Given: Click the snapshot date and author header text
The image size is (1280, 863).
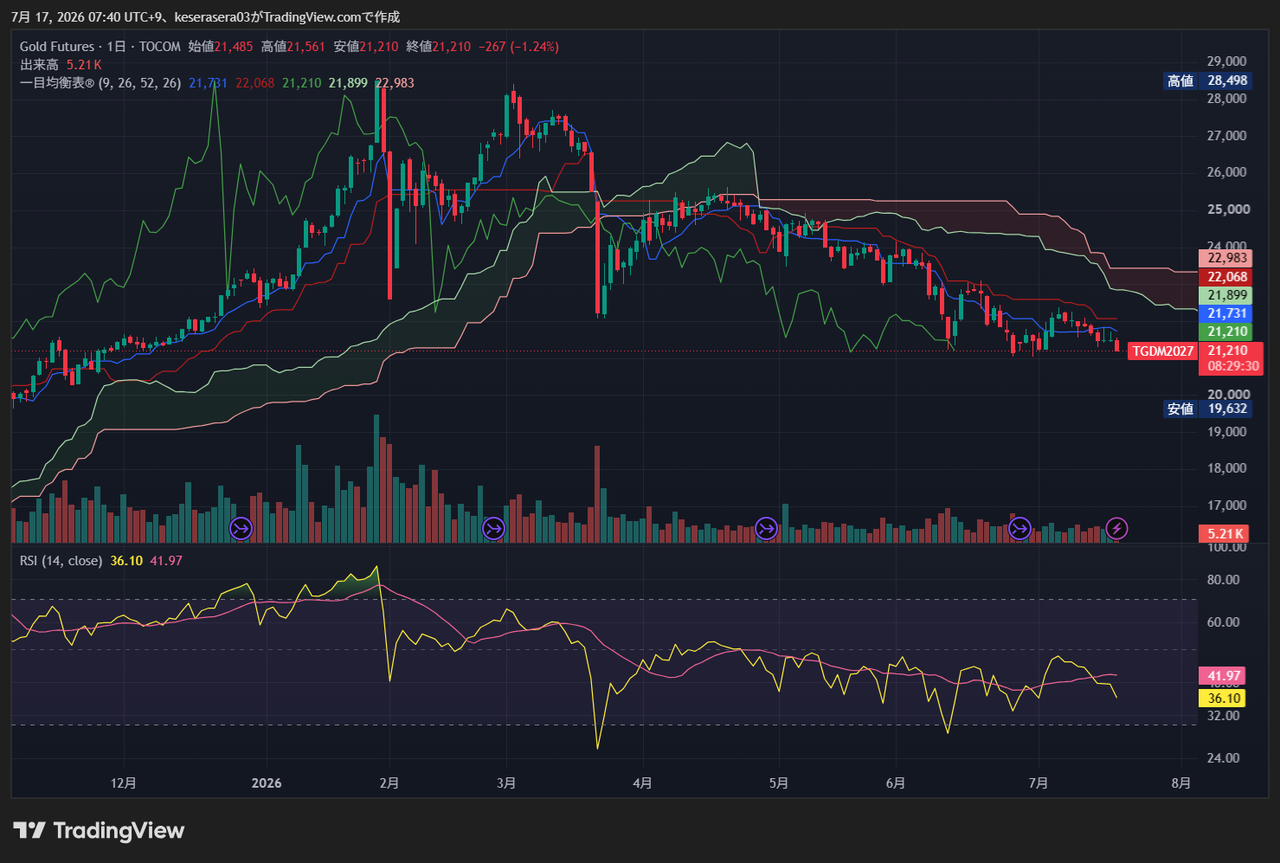Looking at the screenshot, I should pyautogui.click(x=204, y=17).
